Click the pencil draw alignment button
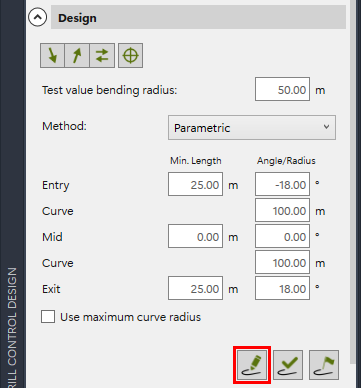Screen dimensions: 362x388 252,365
